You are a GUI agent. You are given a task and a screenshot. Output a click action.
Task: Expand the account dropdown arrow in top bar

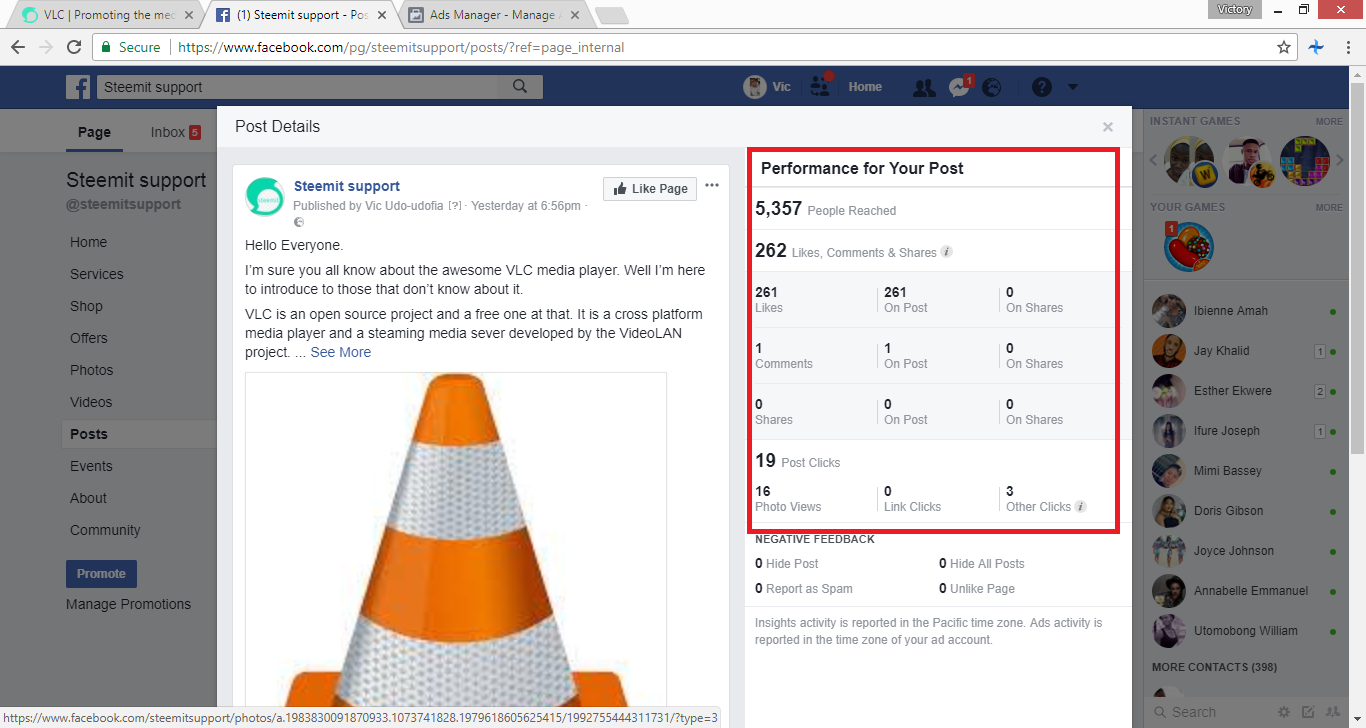tap(1073, 87)
